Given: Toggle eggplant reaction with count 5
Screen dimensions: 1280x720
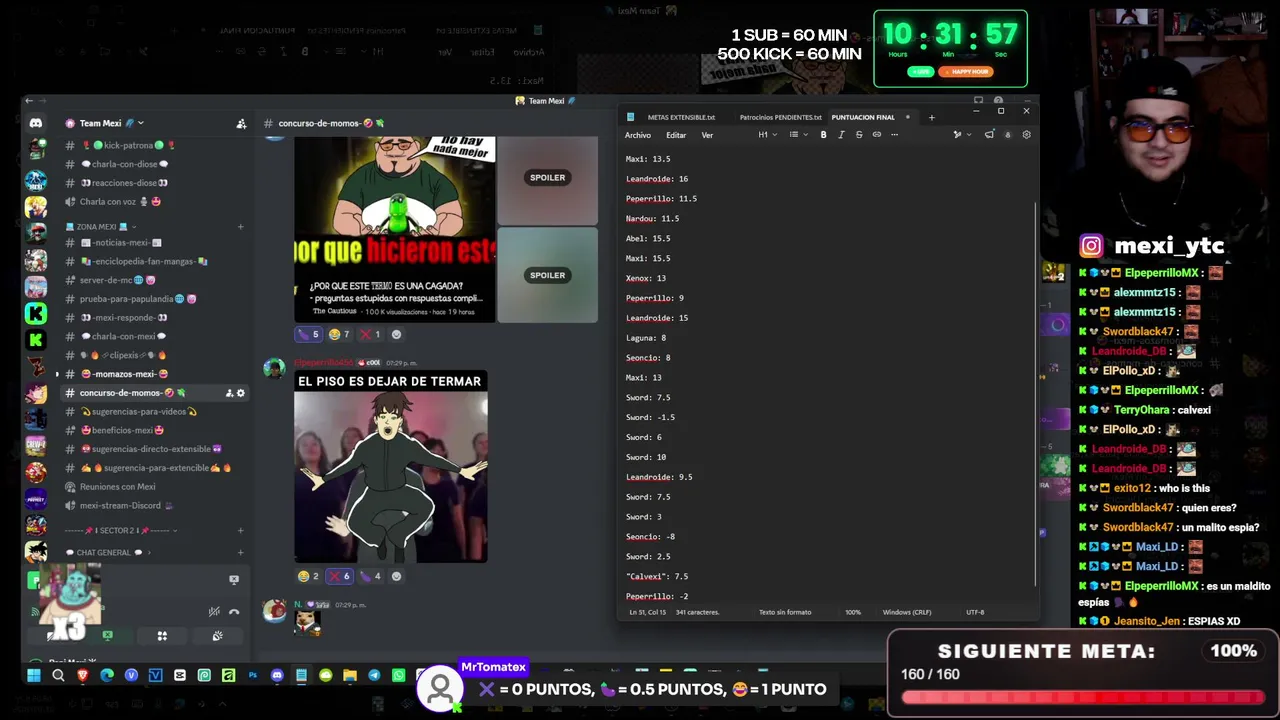Looking at the screenshot, I should (308, 334).
